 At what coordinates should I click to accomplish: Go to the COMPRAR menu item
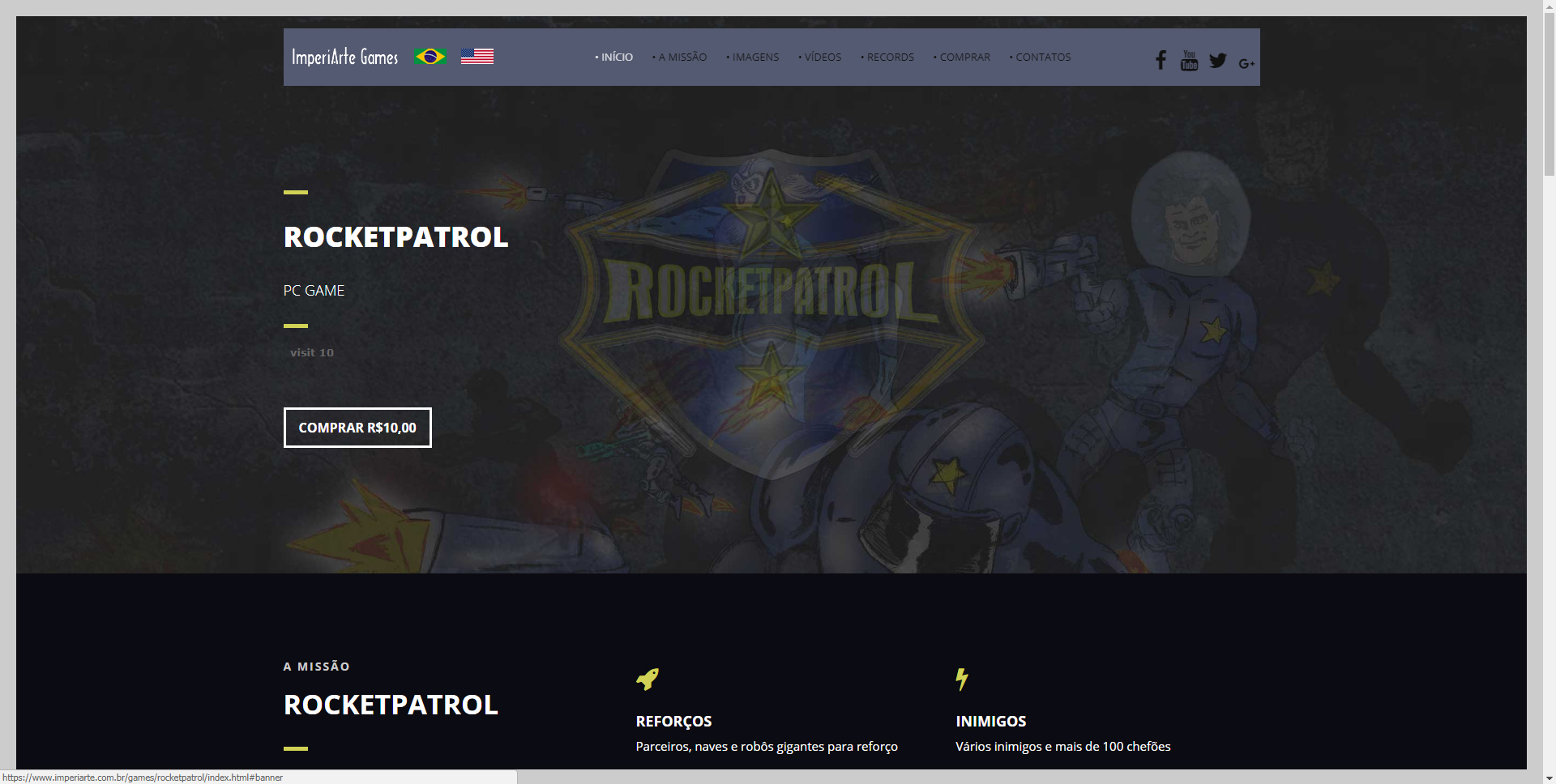tap(961, 58)
